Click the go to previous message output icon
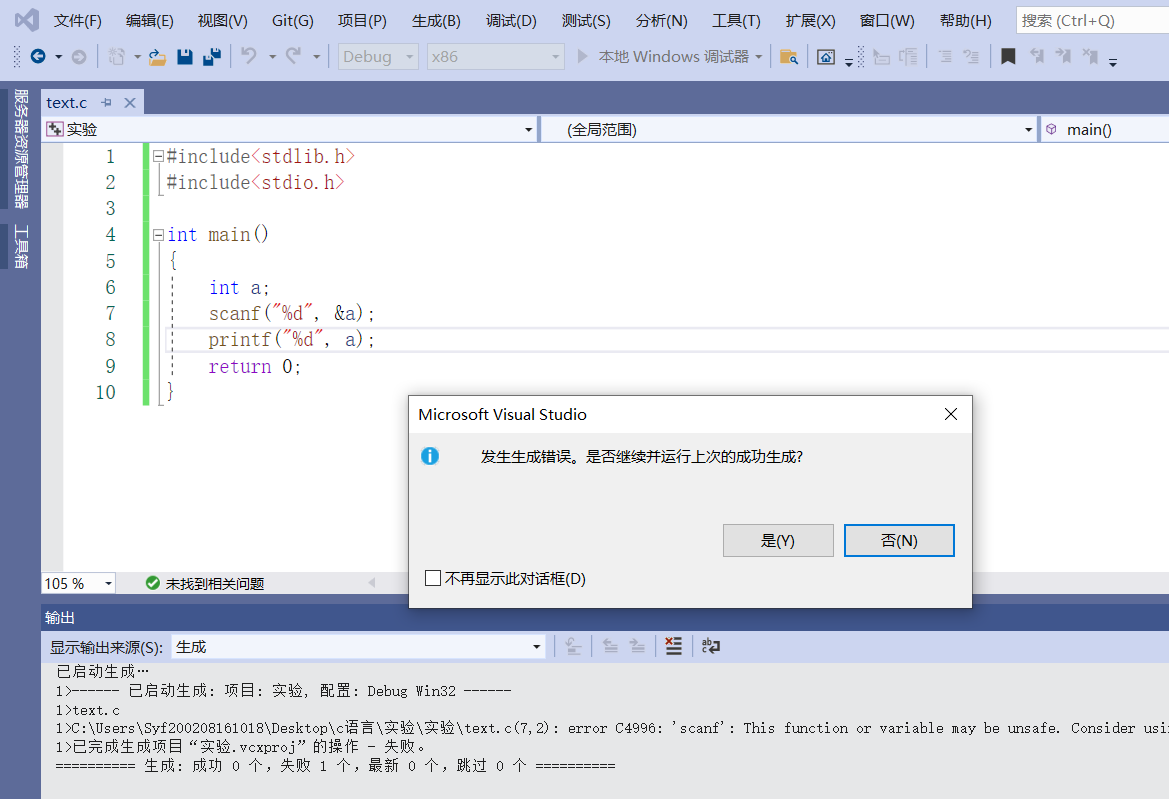 point(610,646)
